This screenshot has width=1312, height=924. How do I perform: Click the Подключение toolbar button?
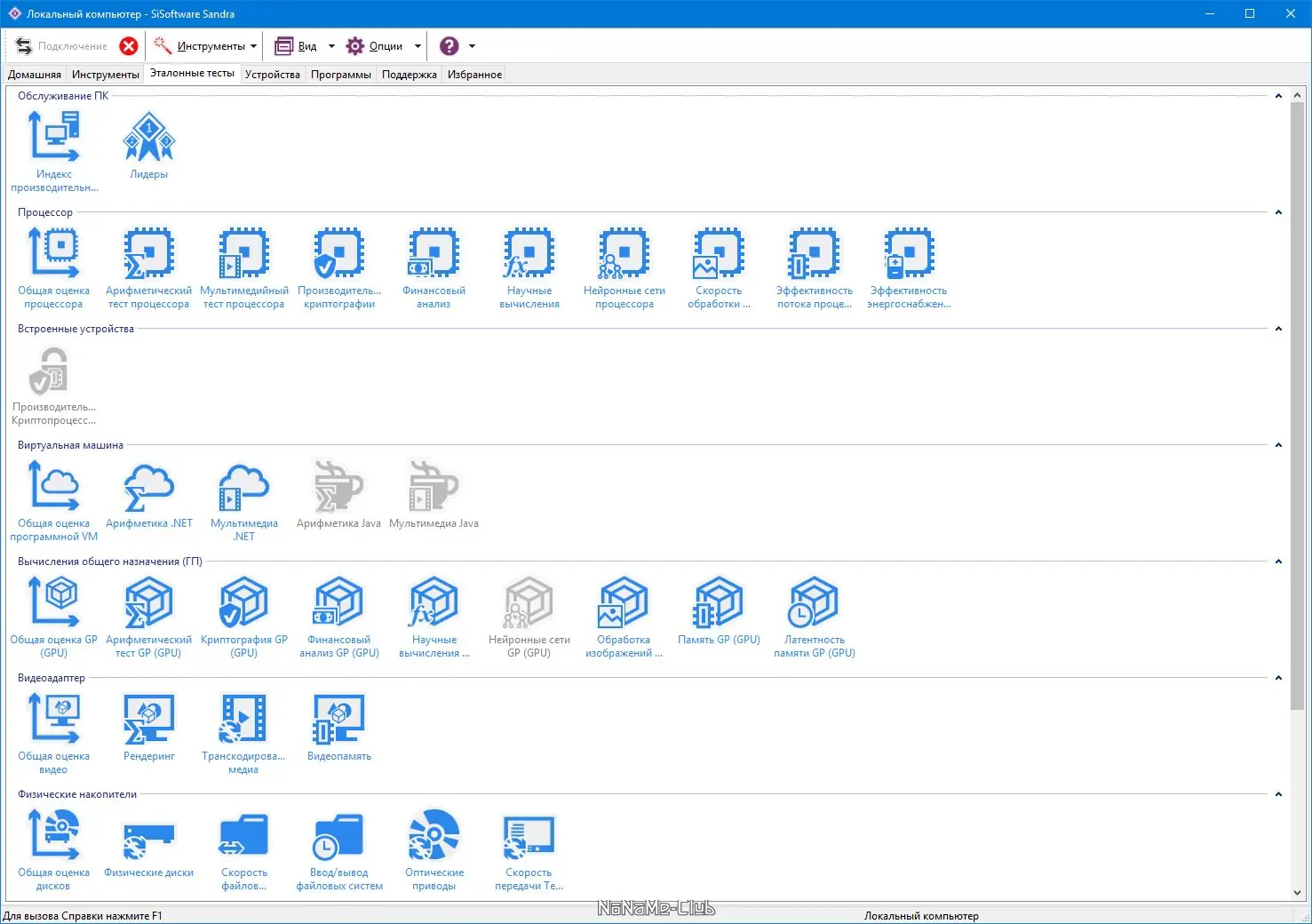point(62,46)
